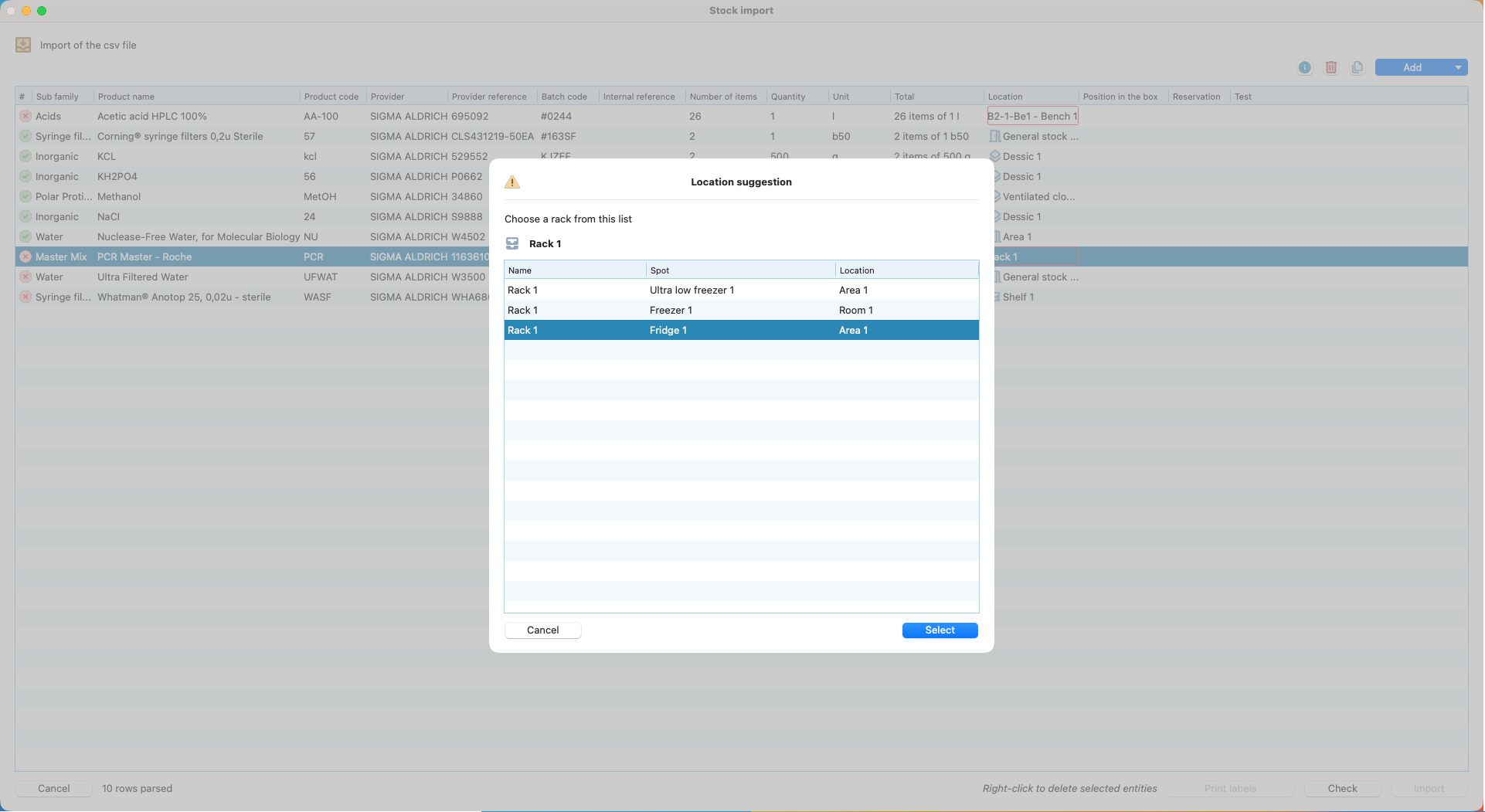Click the Location header in rack list
This screenshot has width=1485, height=812.
906,270
